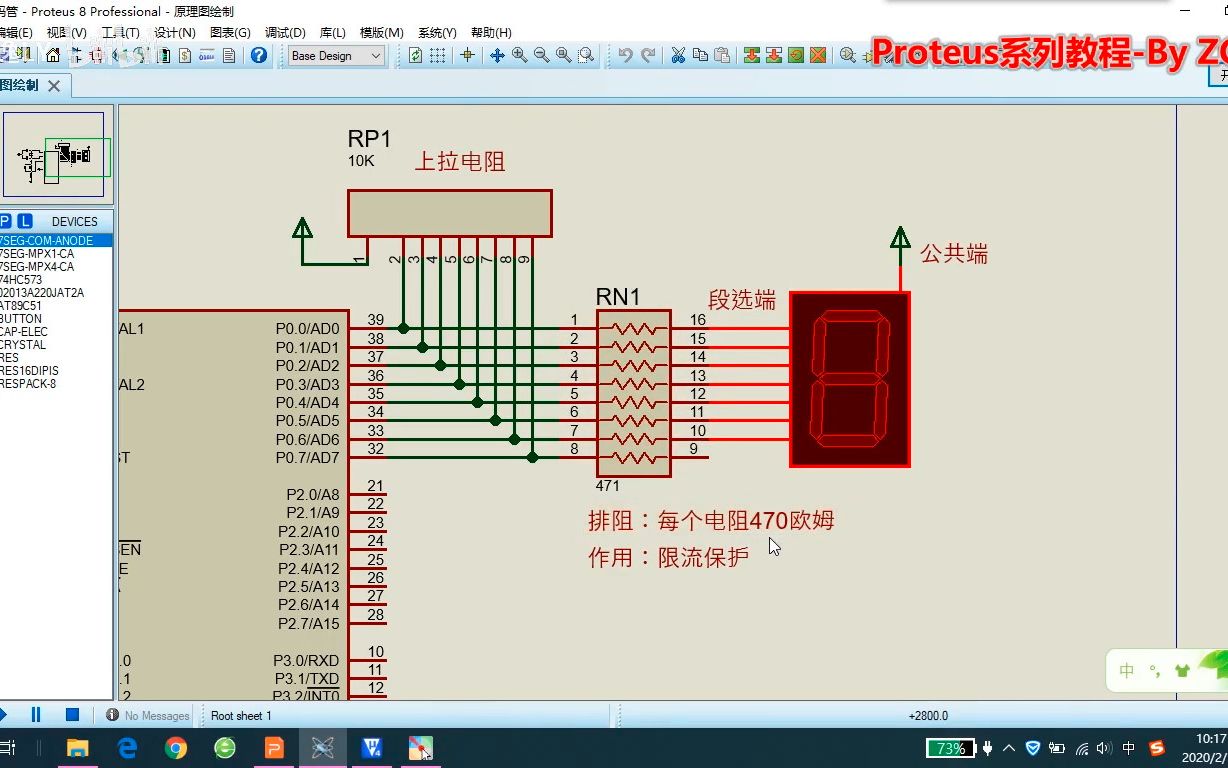Click the center-at-cursor pan icon
Screen dimensions: 1228x768
[x=497, y=56]
